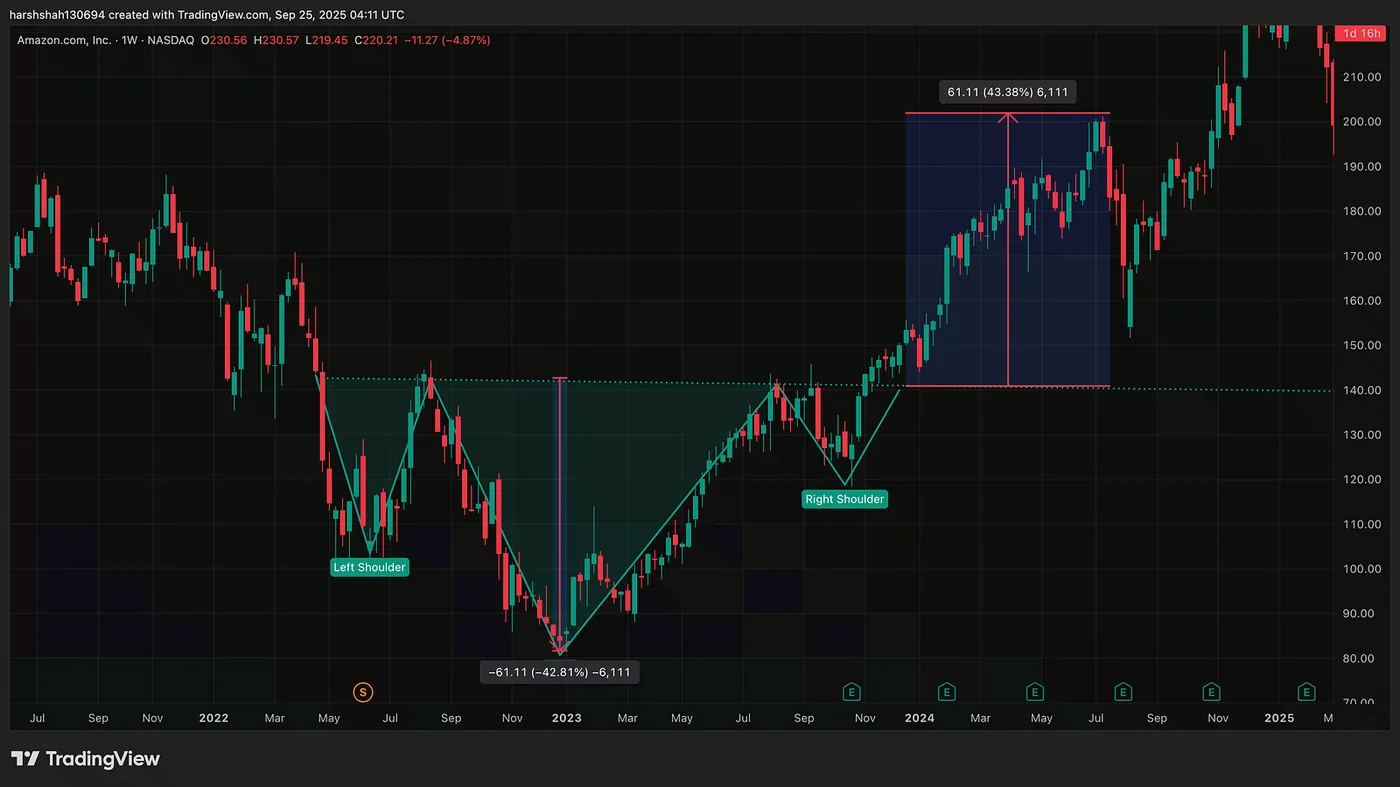1400x787 pixels.
Task: Click the 130.00 price axis label
Action: (1361, 435)
